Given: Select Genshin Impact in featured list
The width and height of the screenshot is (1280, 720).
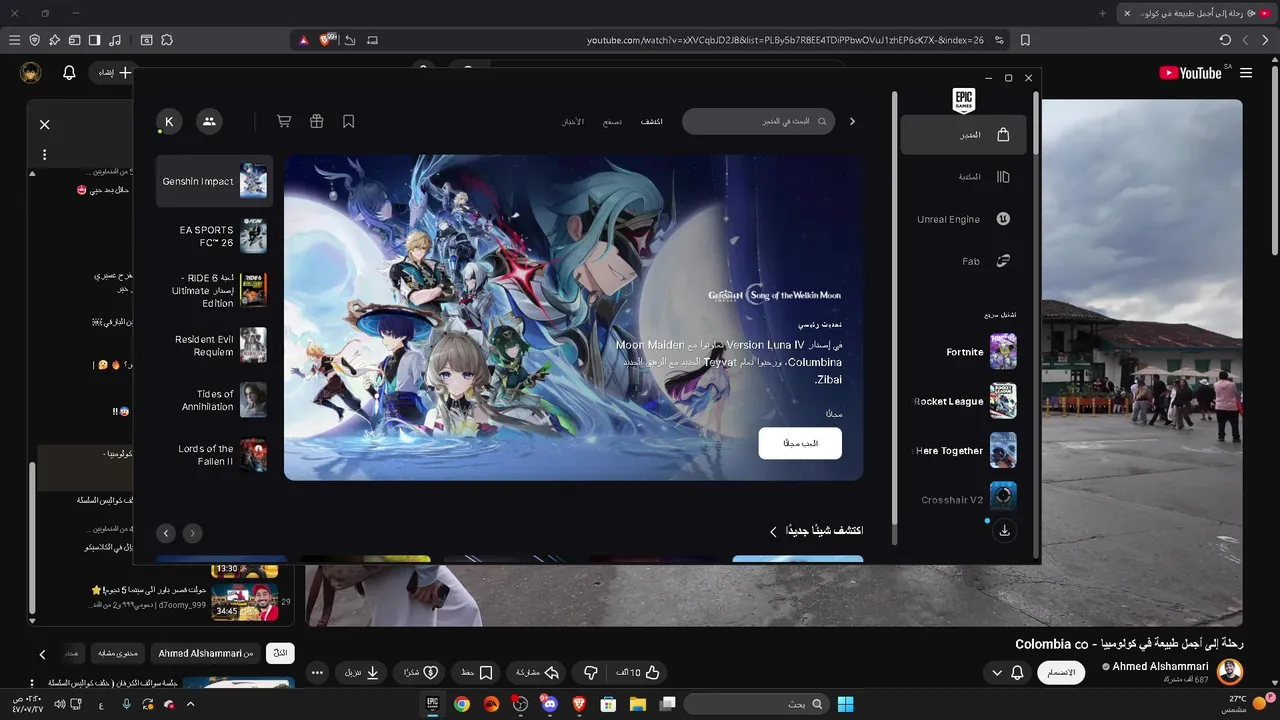Looking at the screenshot, I should 214,181.
